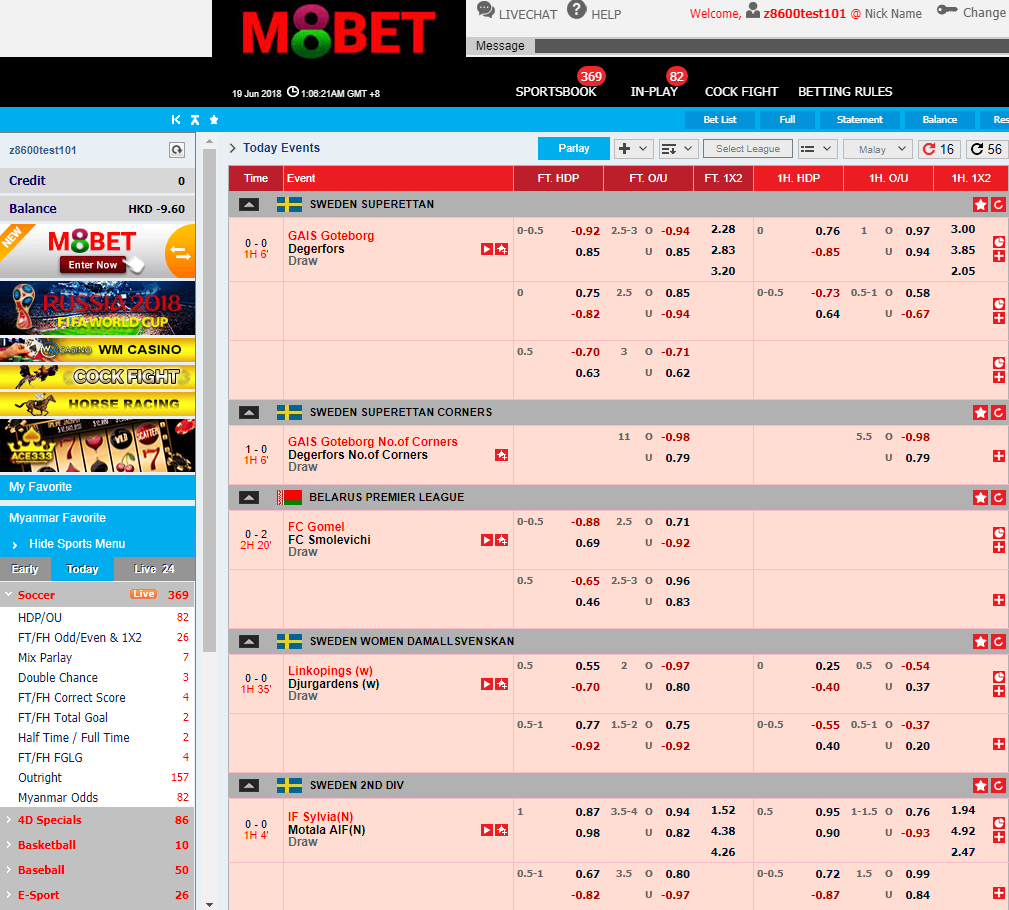Play live stream for GAIS Goteborg match
The image size is (1009, 910).
pos(487,249)
